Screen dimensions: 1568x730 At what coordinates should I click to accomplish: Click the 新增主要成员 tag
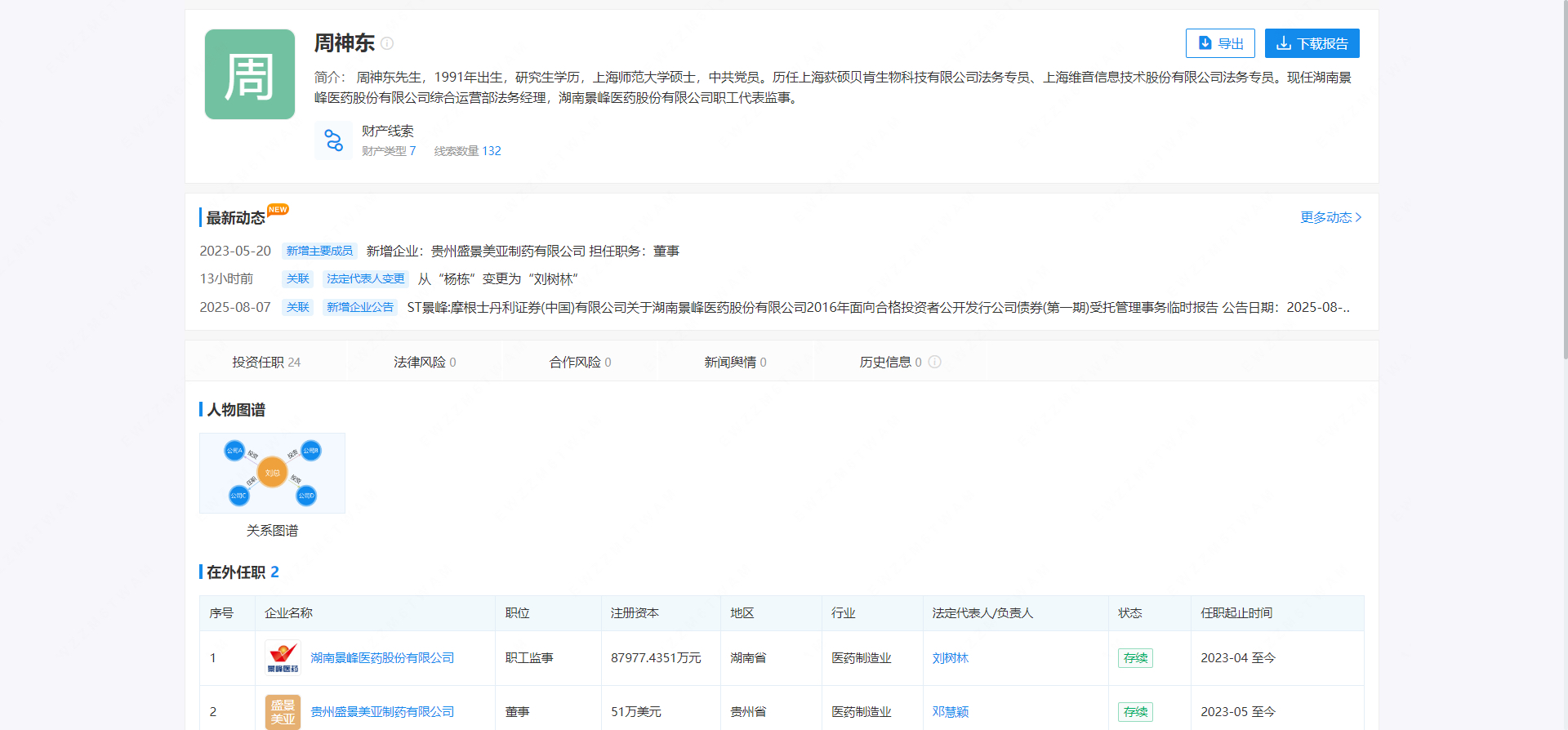click(x=319, y=251)
